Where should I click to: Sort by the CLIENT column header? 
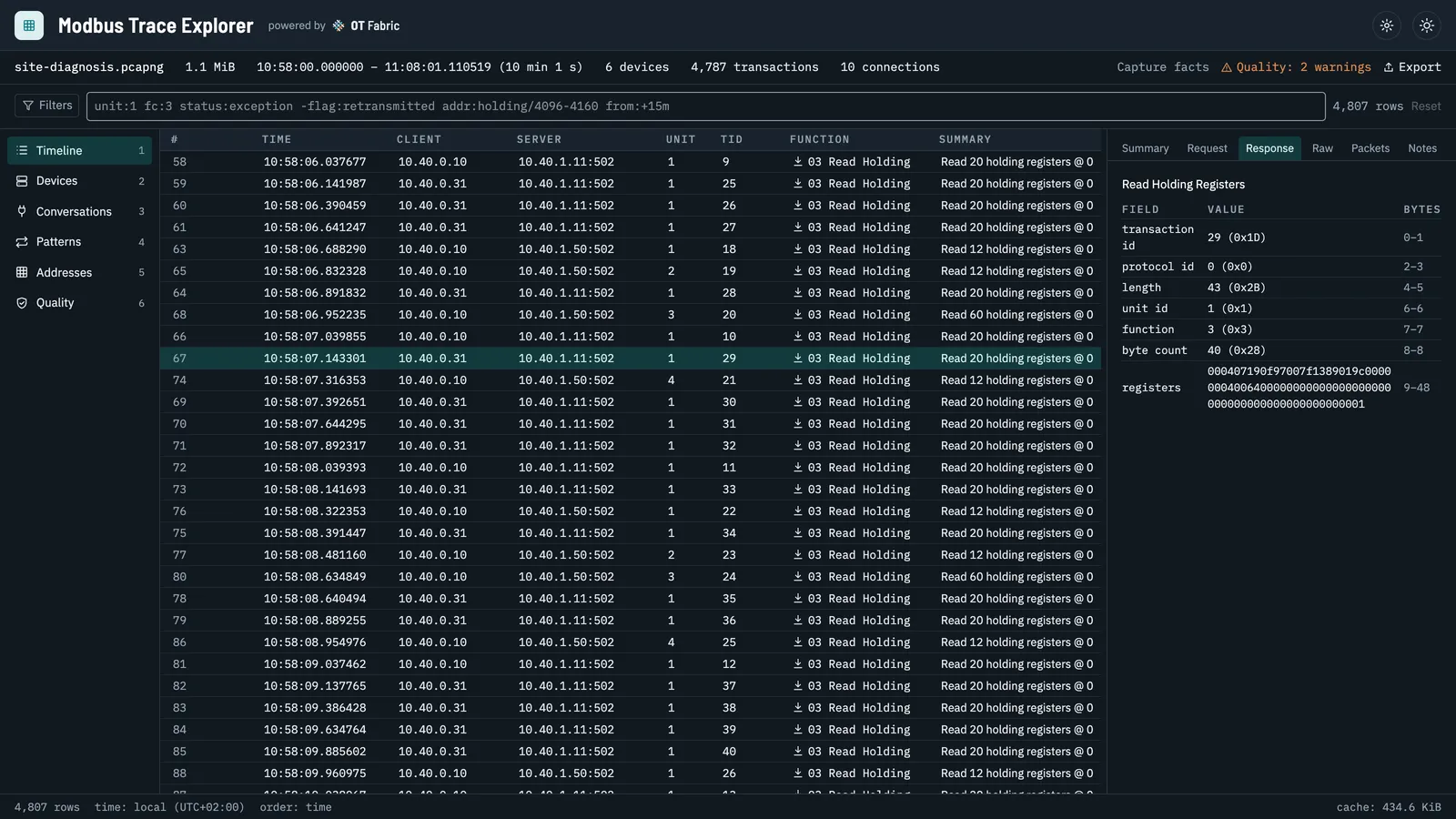point(419,139)
